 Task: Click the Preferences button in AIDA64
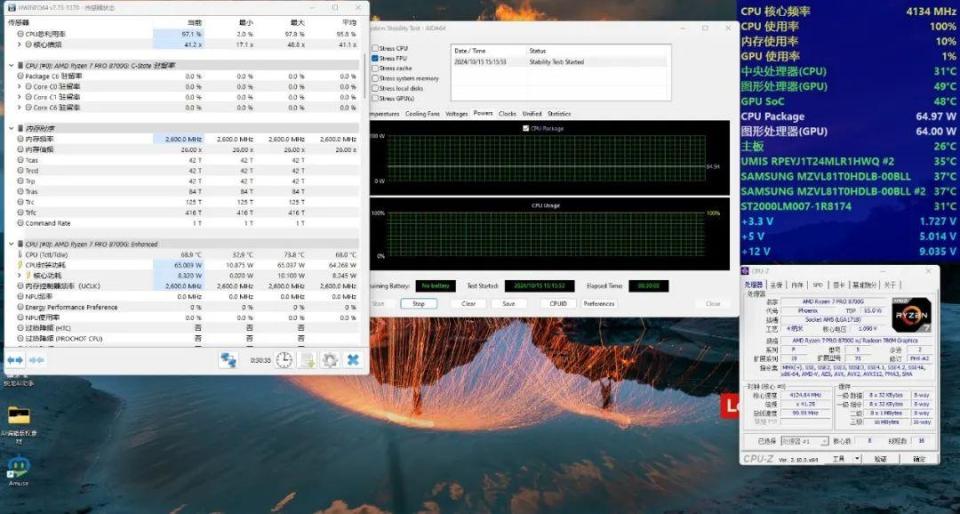pyautogui.click(x=599, y=304)
